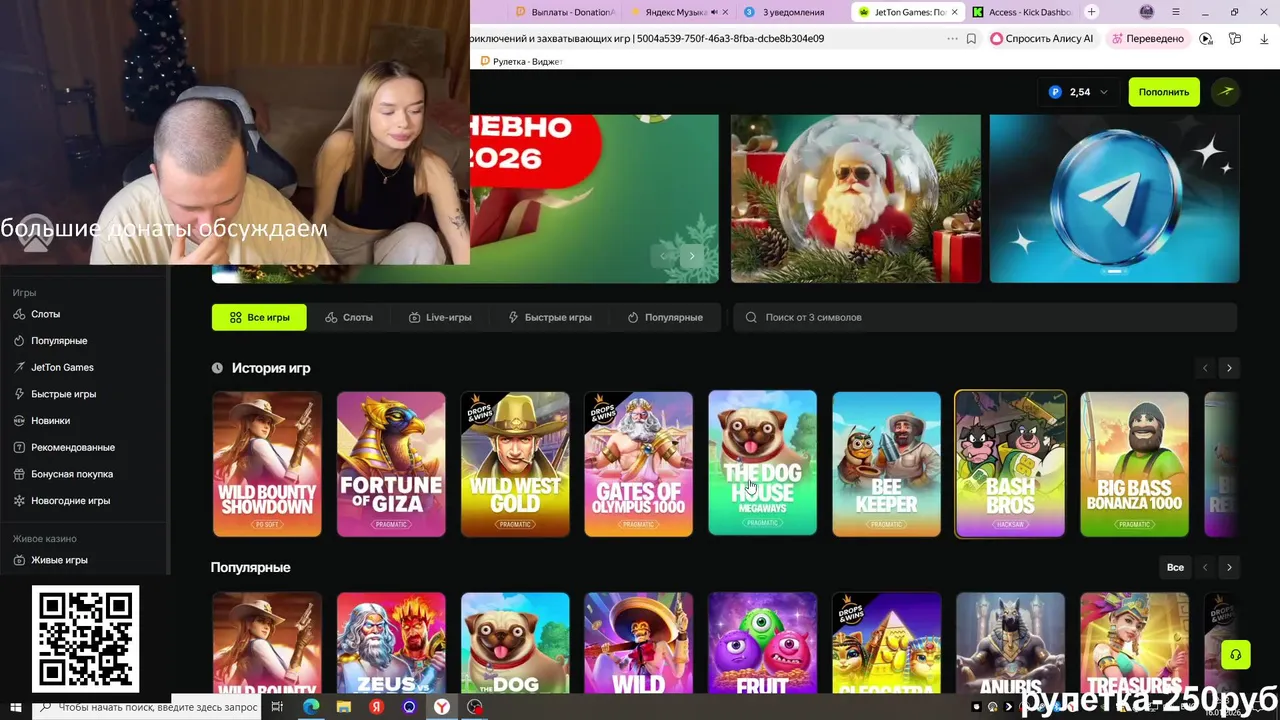Open the Santa Claus promo banner

856,199
